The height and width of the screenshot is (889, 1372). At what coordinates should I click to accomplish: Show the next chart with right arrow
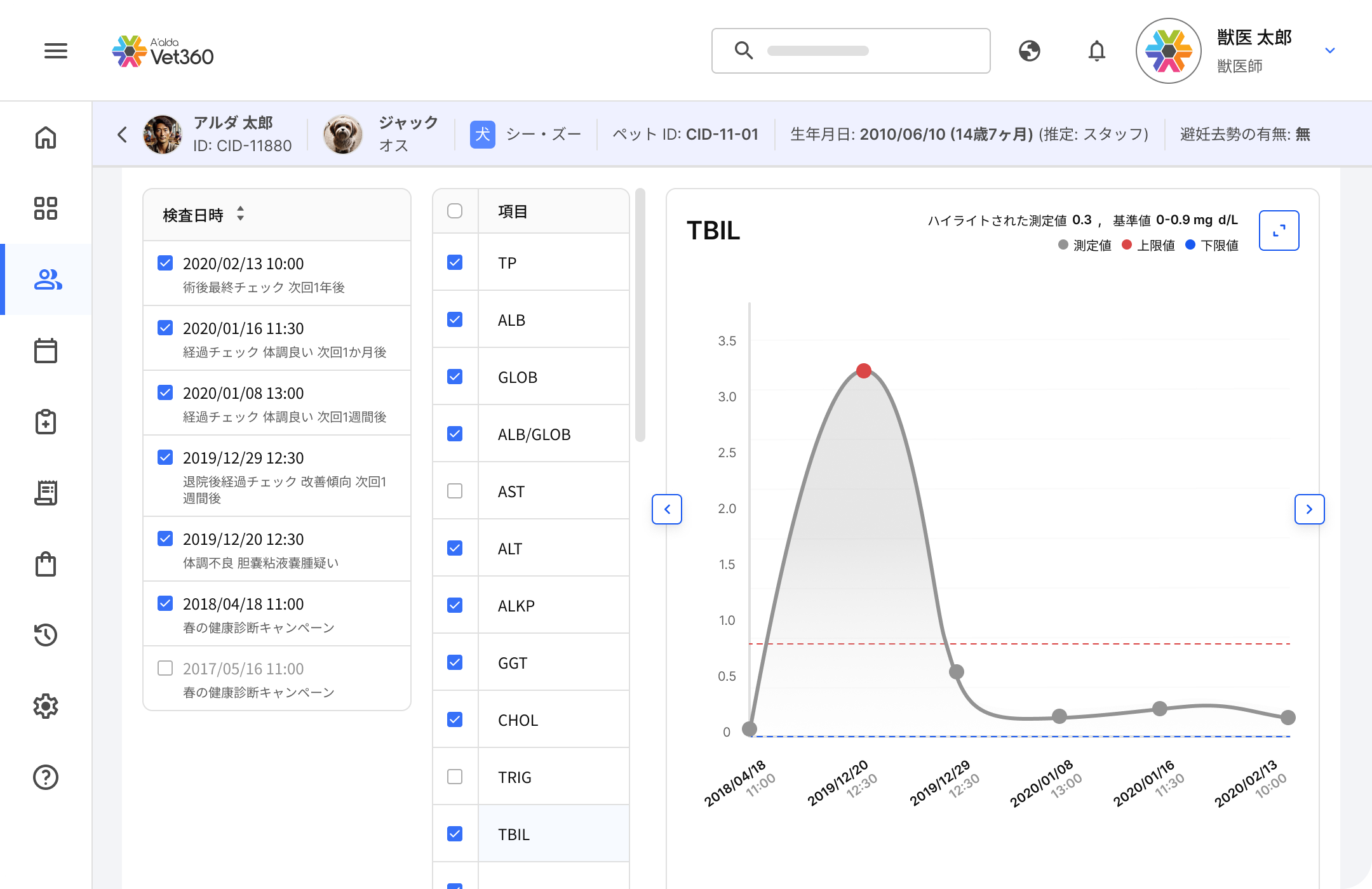(x=1310, y=509)
